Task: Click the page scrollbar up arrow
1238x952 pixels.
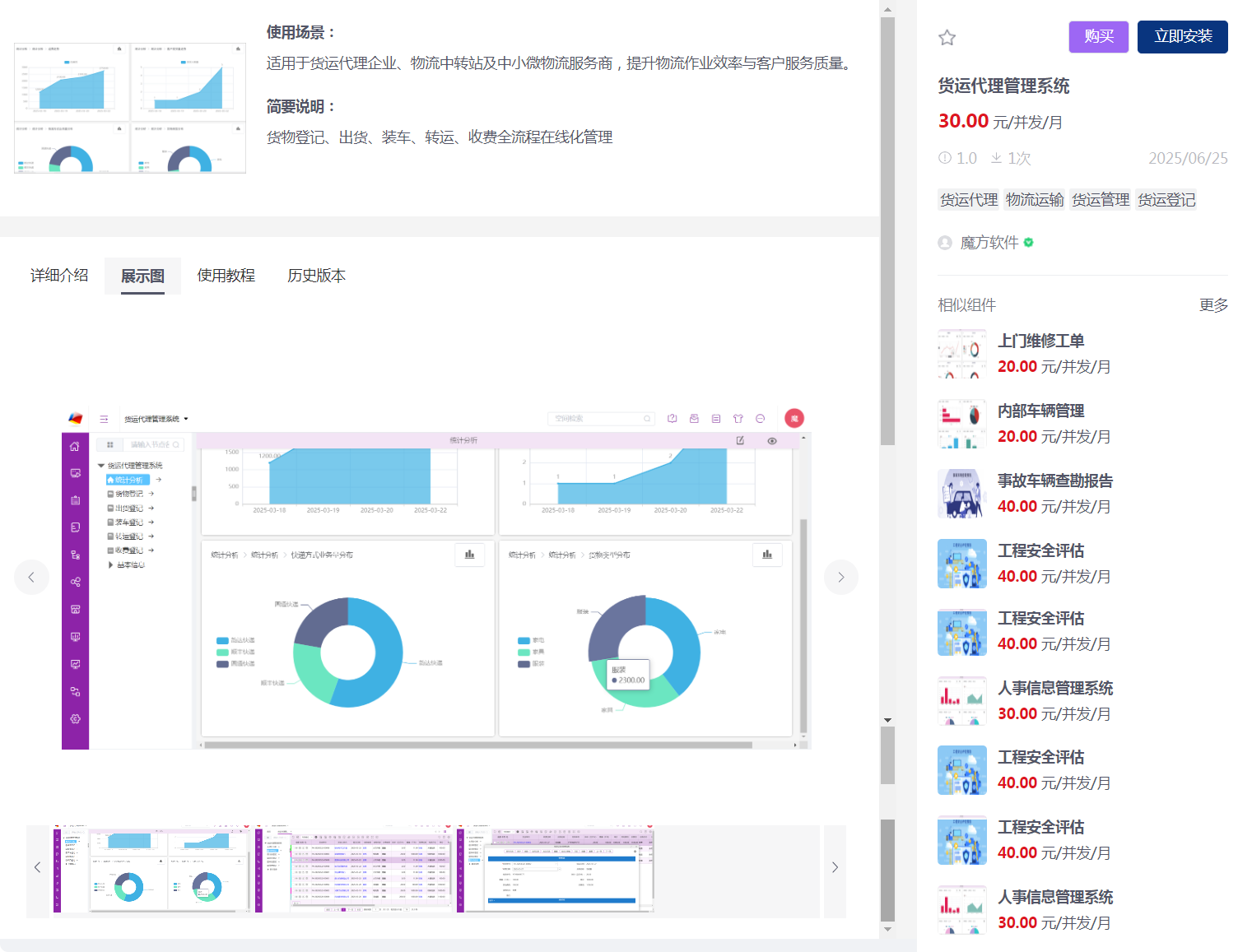Action: (887, 10)
